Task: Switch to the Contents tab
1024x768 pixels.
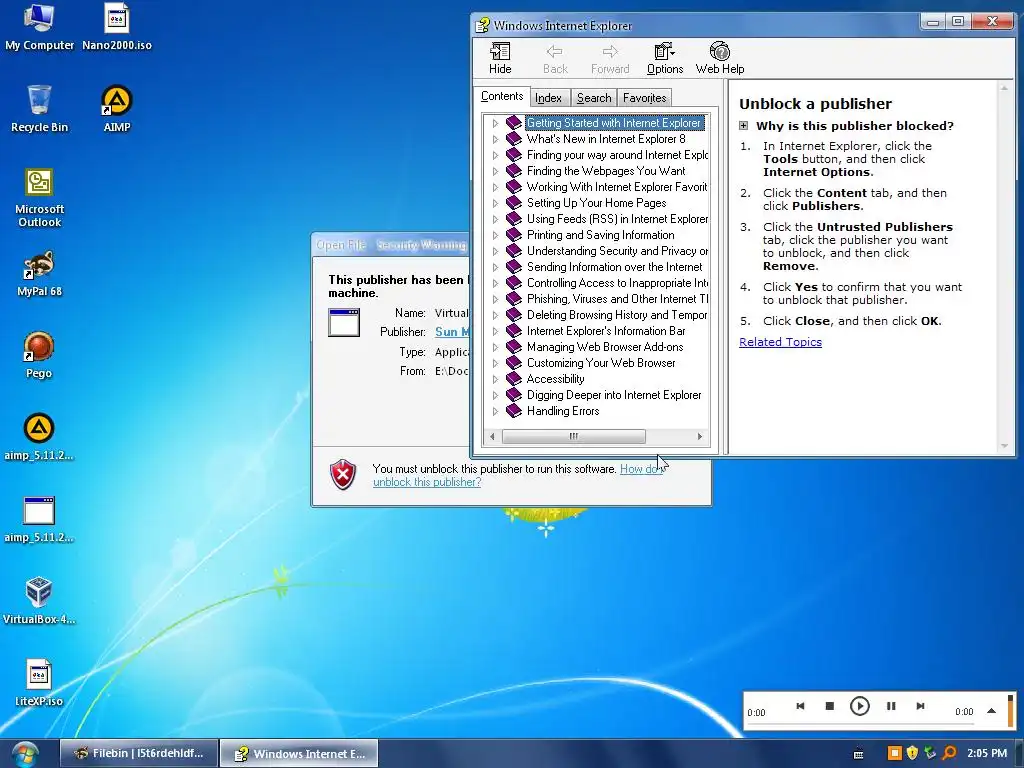Action: [x=502, y=96]
